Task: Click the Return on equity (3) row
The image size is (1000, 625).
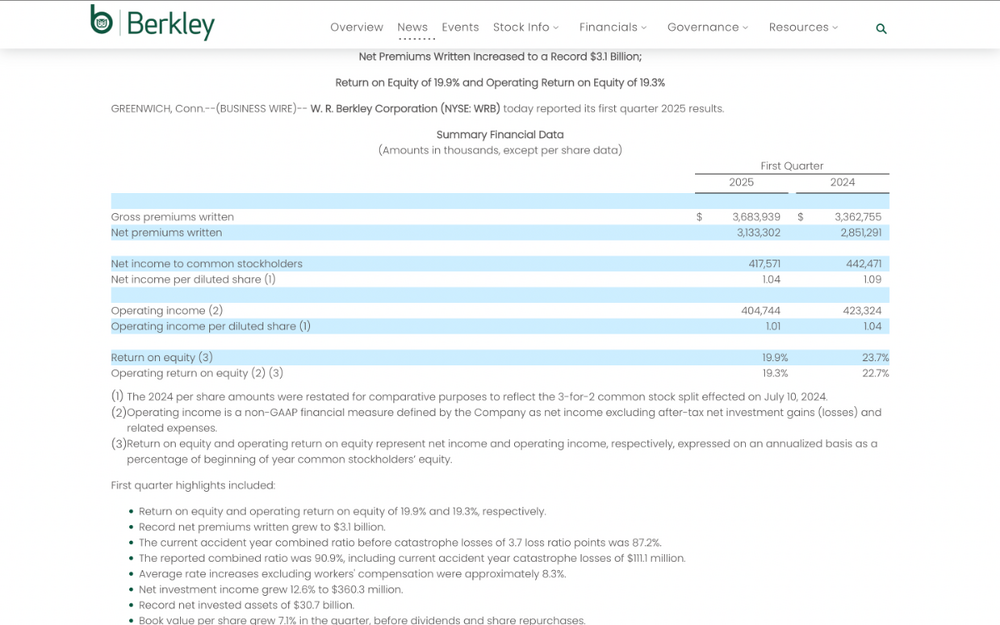Action: [x=500, y=357]
